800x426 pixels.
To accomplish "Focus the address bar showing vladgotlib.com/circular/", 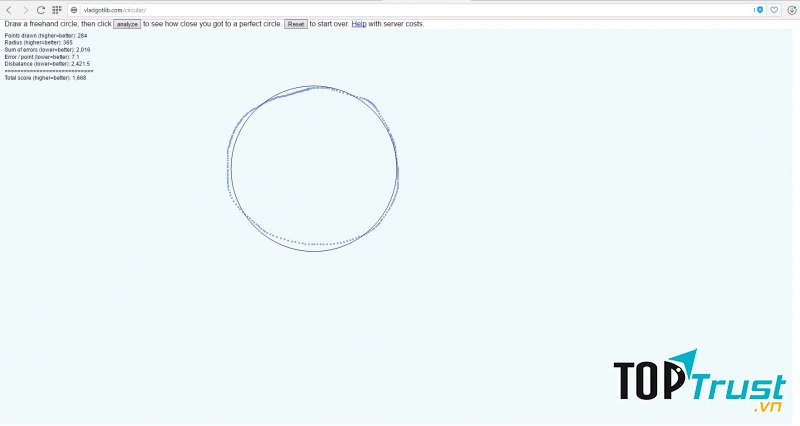I will click(x=416, y=10).
